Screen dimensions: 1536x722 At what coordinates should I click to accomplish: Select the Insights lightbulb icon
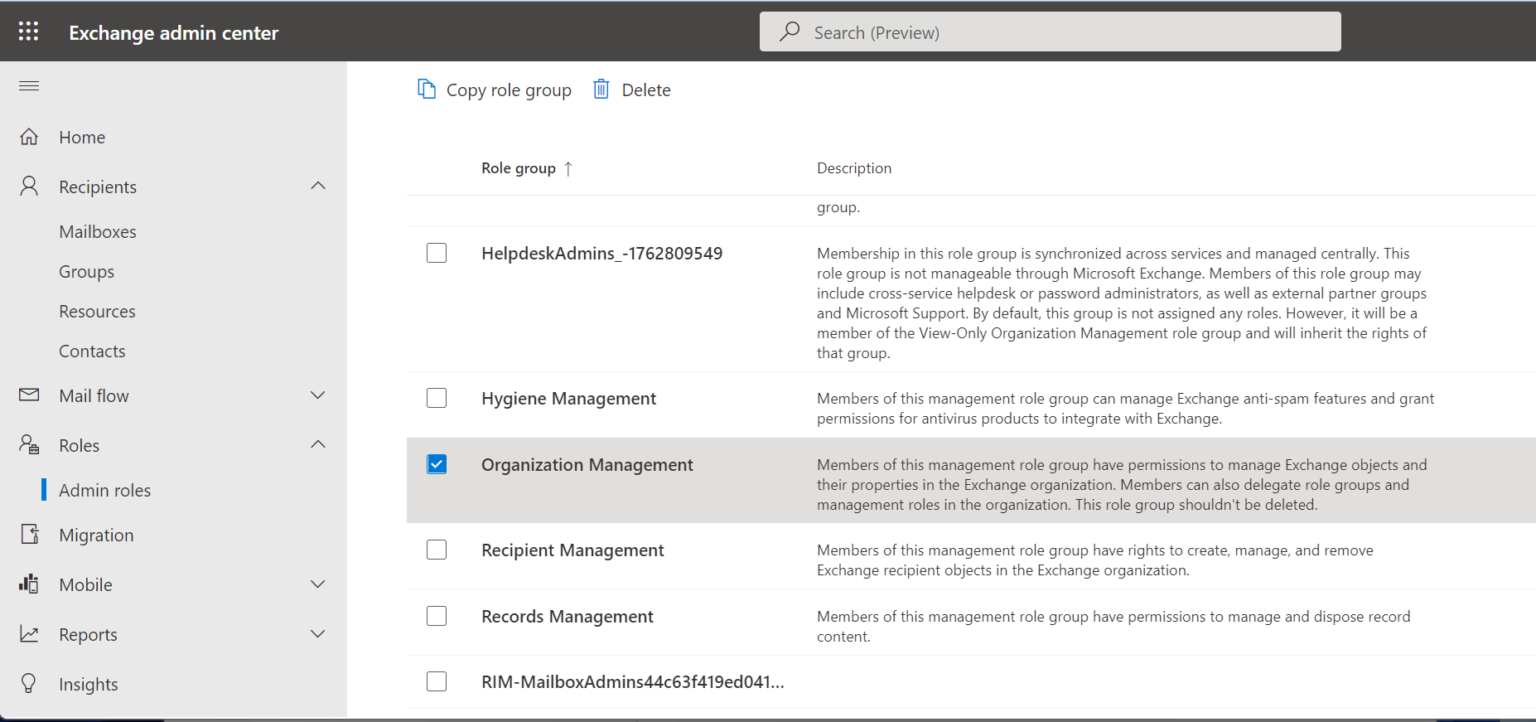tap(28, 683)
